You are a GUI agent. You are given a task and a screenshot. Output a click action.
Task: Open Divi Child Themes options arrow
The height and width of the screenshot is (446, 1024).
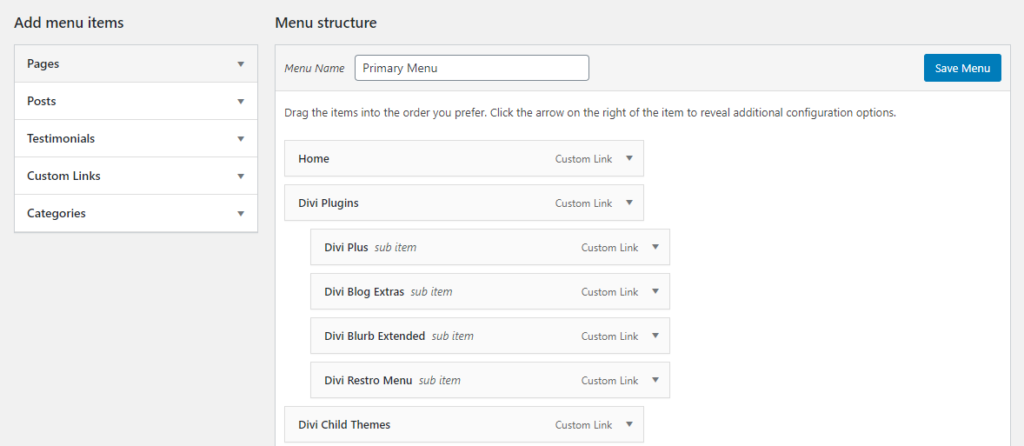629,424
